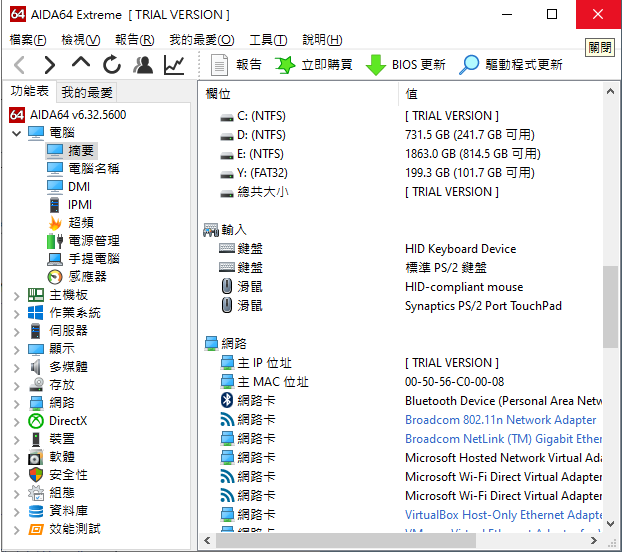Screen dimensions: 624x556
Task: Switch to the 我的最愛 tab
Action: point(87,92)
